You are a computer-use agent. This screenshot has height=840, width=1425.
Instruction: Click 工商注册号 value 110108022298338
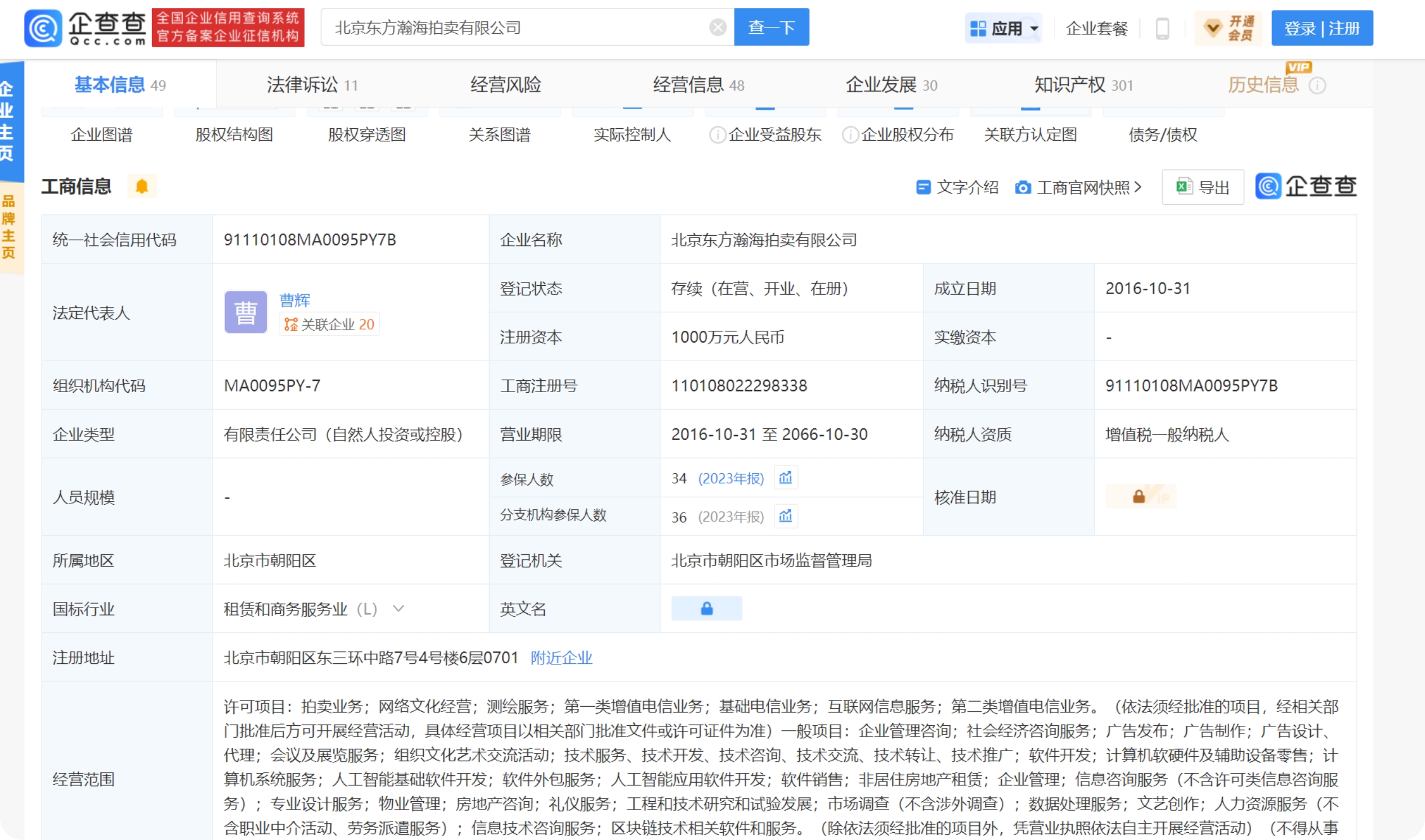pos(739,385)
